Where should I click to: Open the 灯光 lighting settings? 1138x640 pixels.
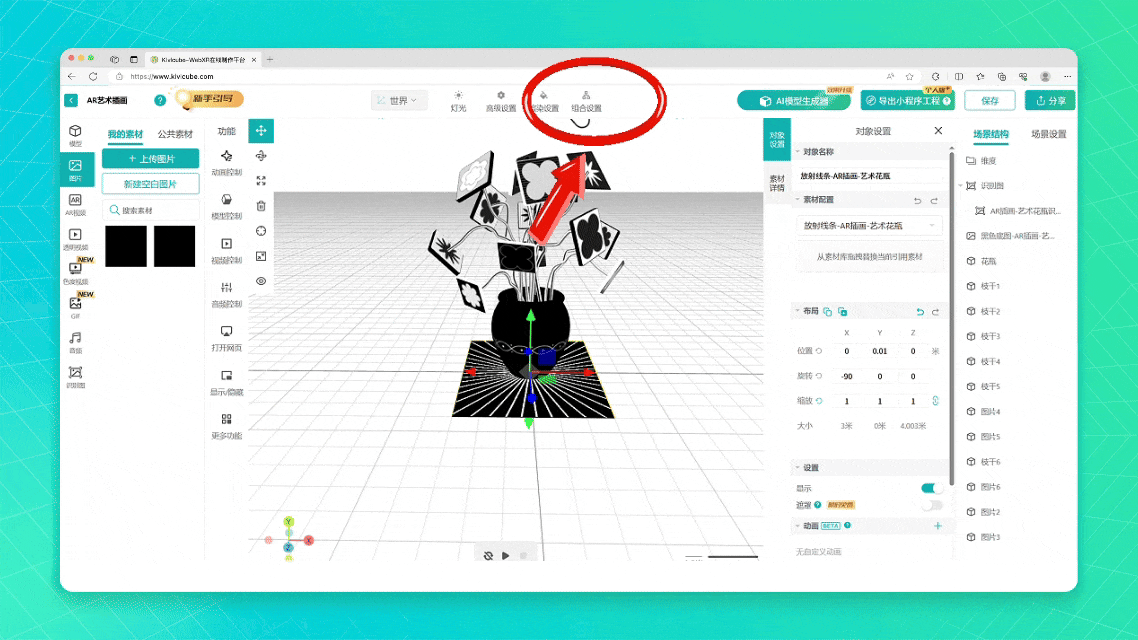458,100
